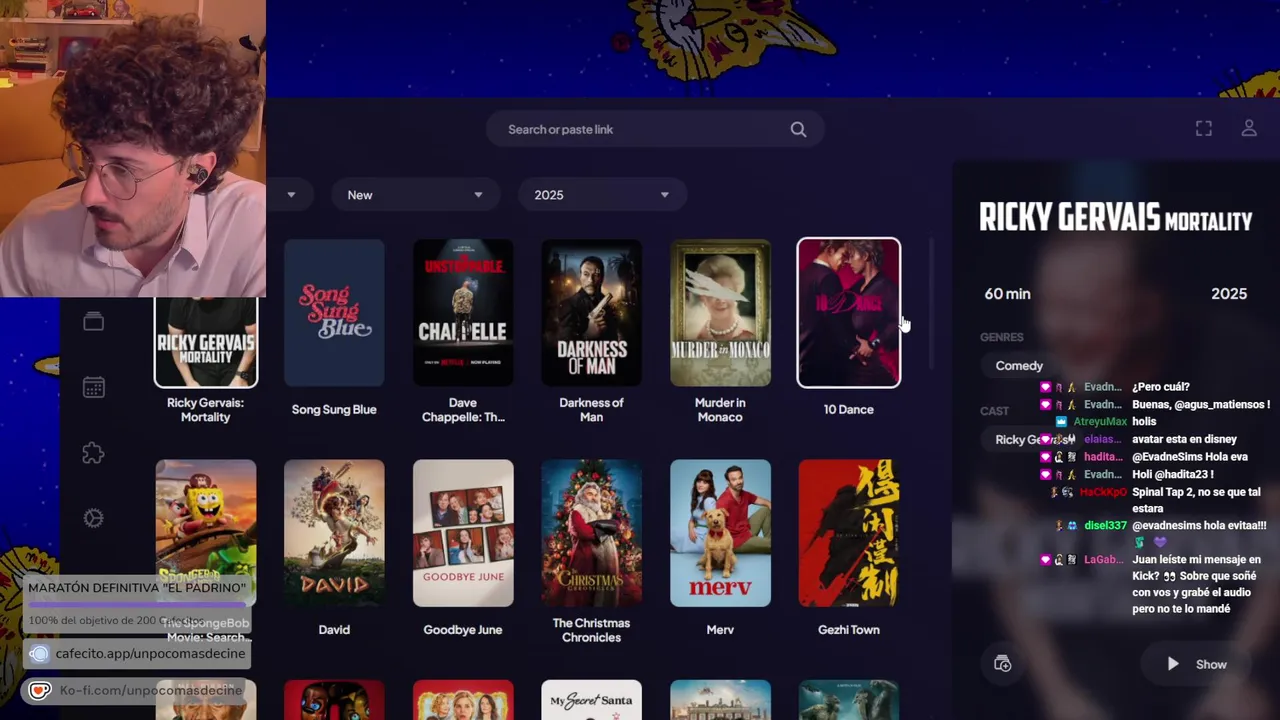
Task: Click the Gezhi Town title text
Action: point(848,629)
